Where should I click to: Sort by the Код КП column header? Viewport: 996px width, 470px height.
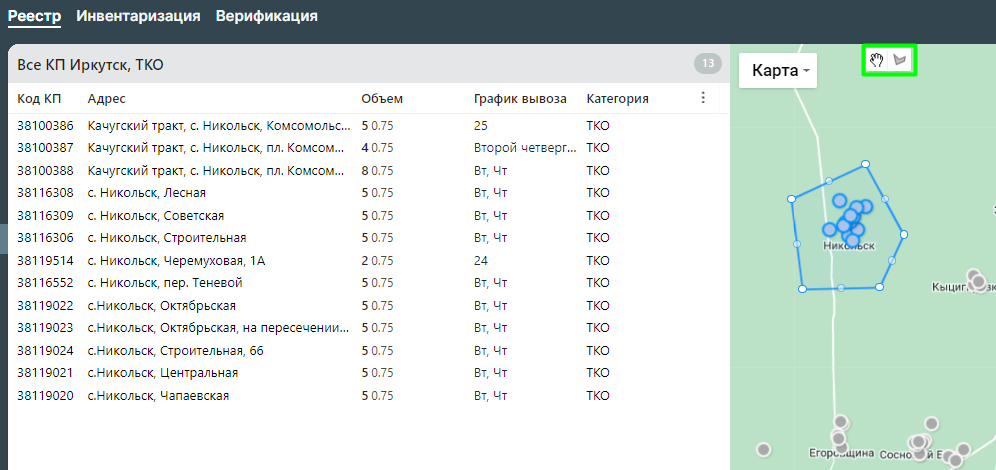[x=40, y=98]
